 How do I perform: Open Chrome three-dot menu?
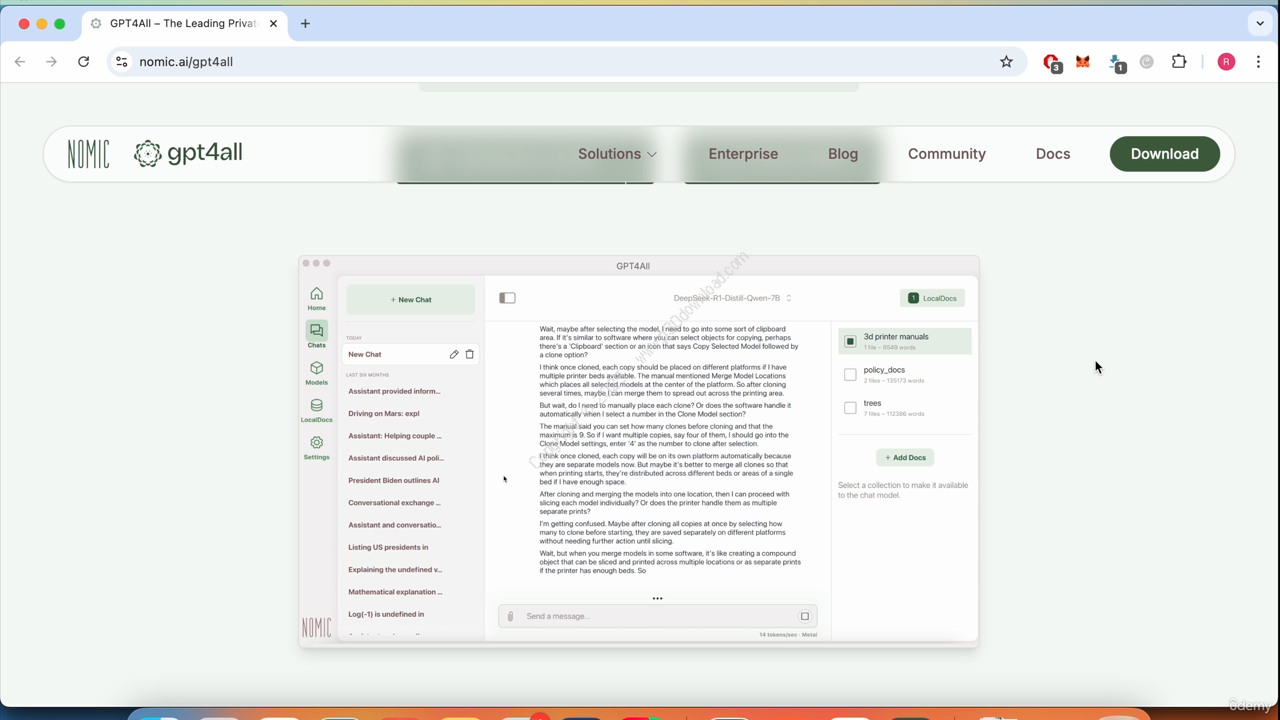pos(1258,62)
